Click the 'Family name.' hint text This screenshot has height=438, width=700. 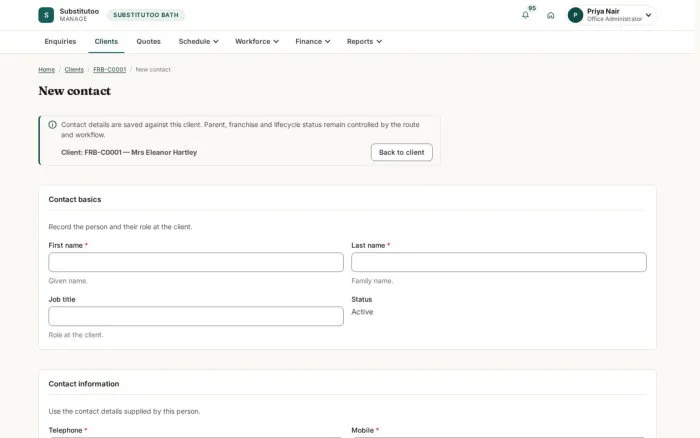(x=372, y=281)
